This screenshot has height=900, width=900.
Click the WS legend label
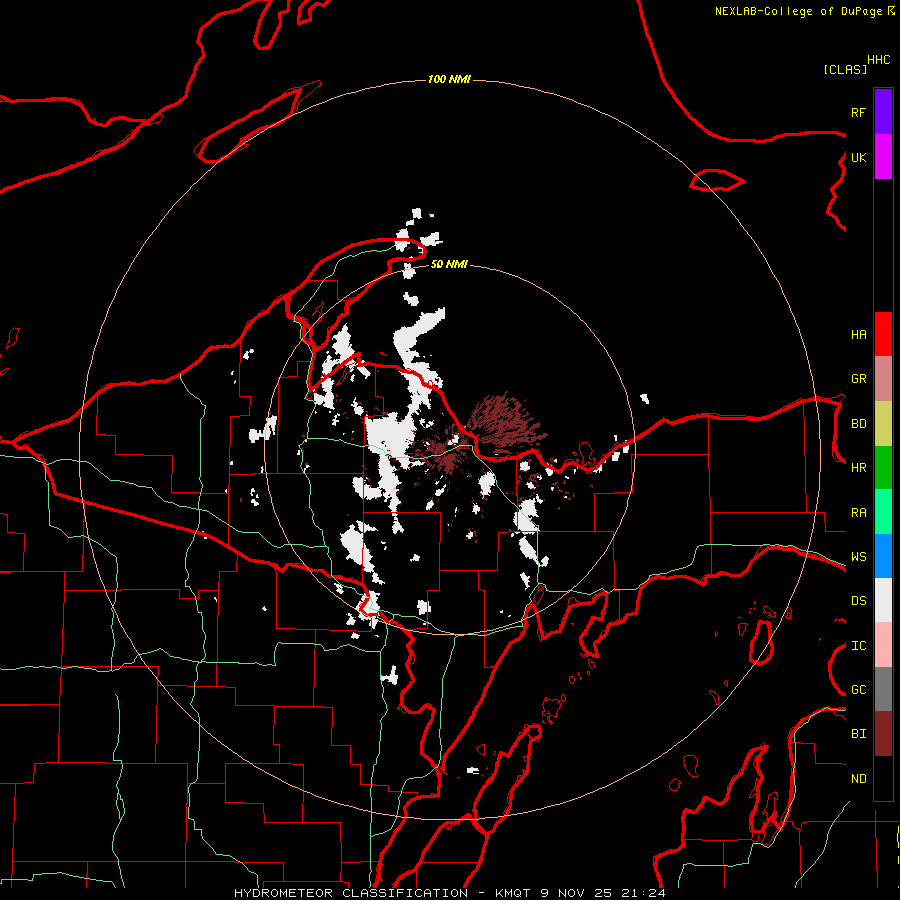858,557
